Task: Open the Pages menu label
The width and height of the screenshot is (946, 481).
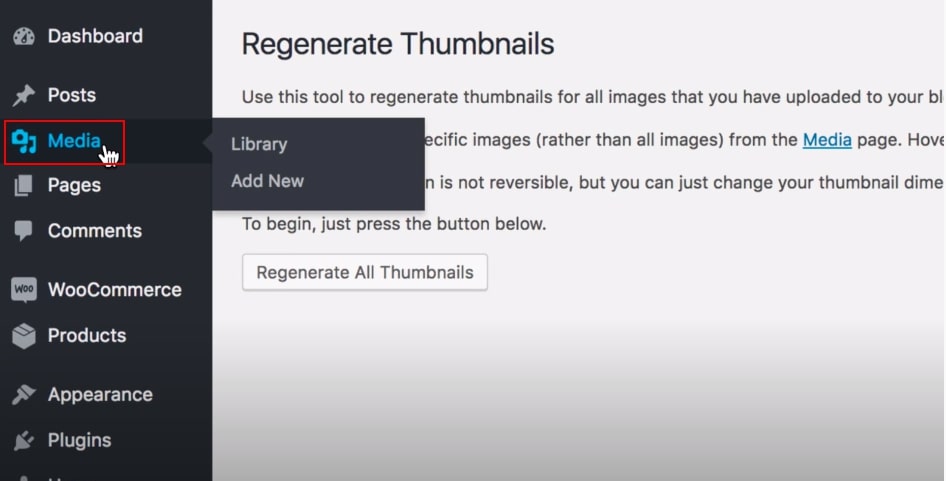Action: tap(74, 185)
